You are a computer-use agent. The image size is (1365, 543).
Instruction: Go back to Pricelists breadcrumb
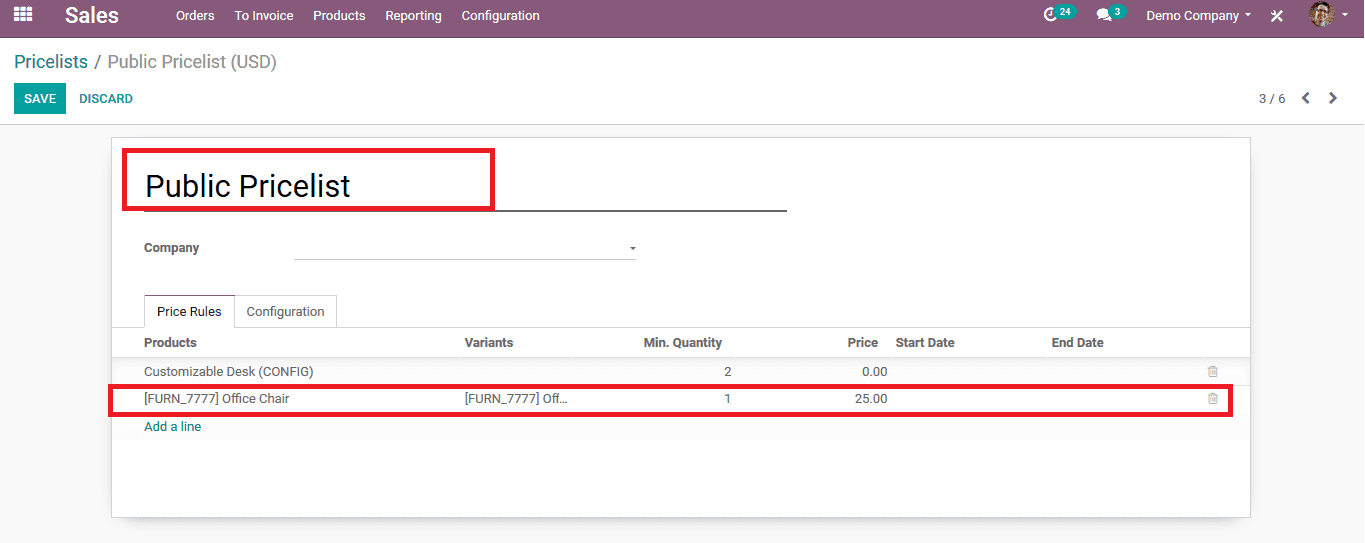point(51,62)
